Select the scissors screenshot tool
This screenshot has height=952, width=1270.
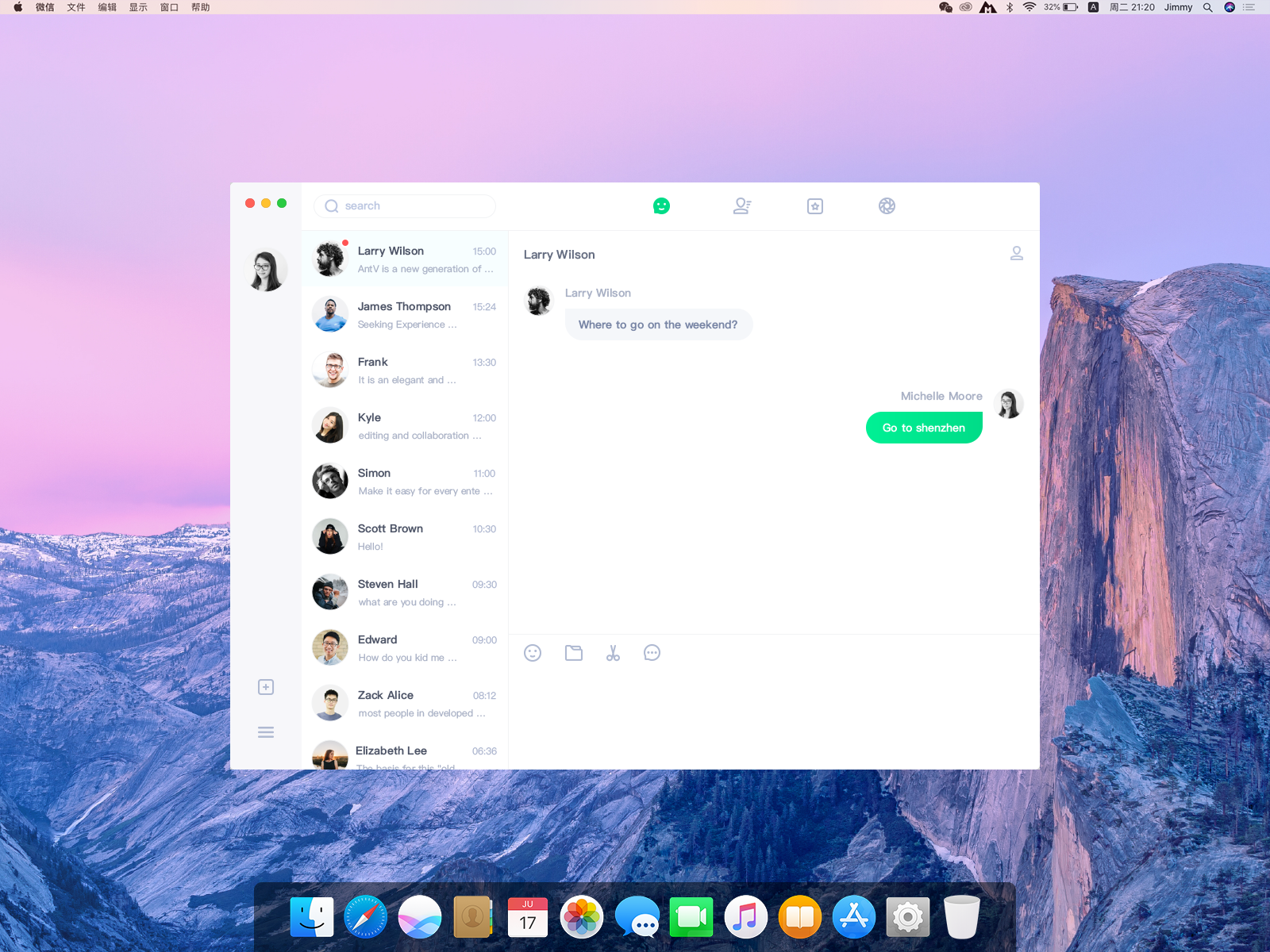click(613, 653)
